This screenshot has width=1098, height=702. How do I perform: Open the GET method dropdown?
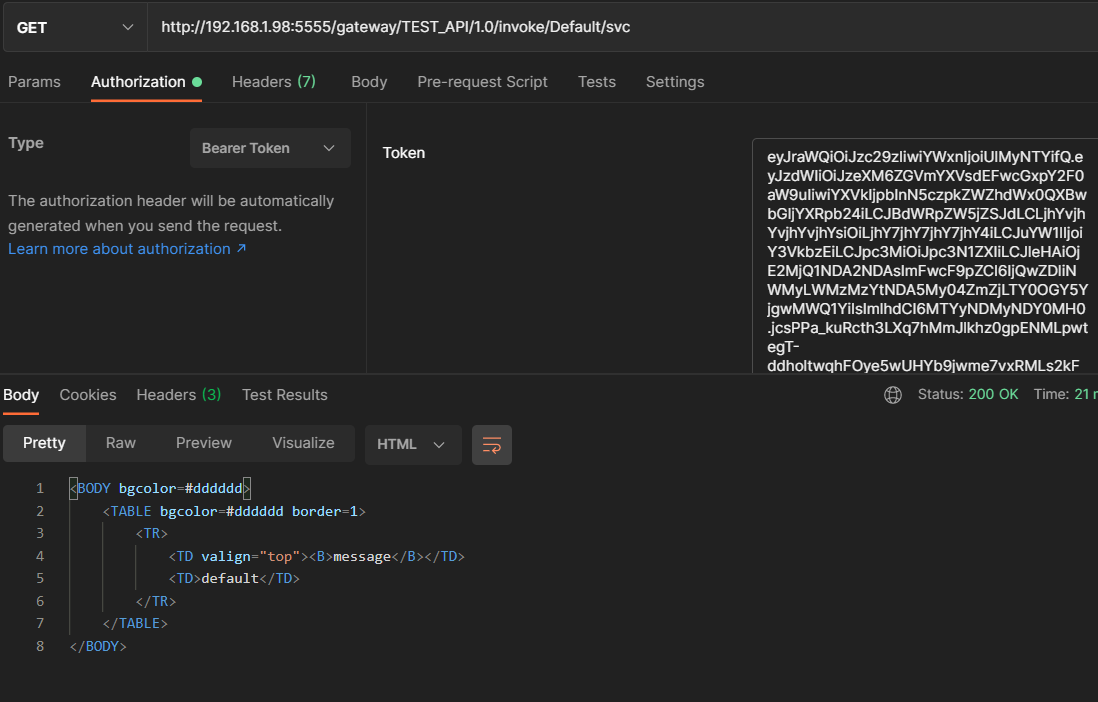[74, 27]
